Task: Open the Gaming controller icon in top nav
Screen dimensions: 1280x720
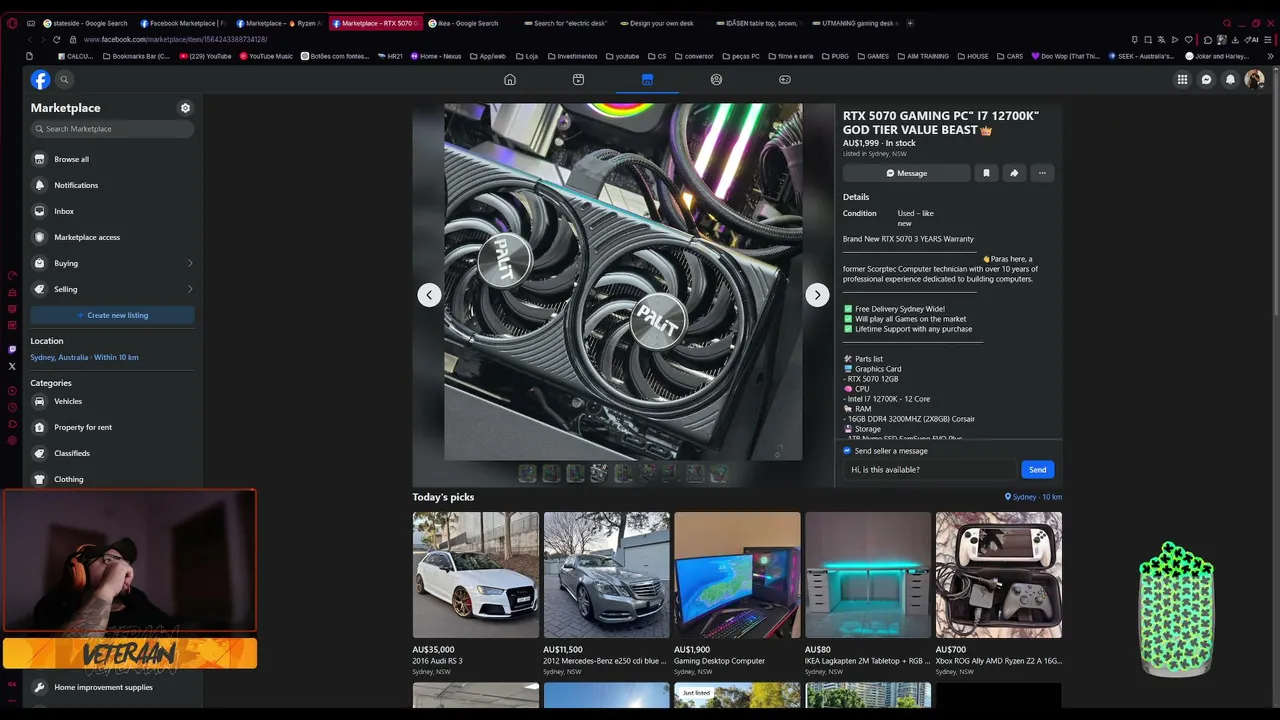Action: (x=785, y=80)
